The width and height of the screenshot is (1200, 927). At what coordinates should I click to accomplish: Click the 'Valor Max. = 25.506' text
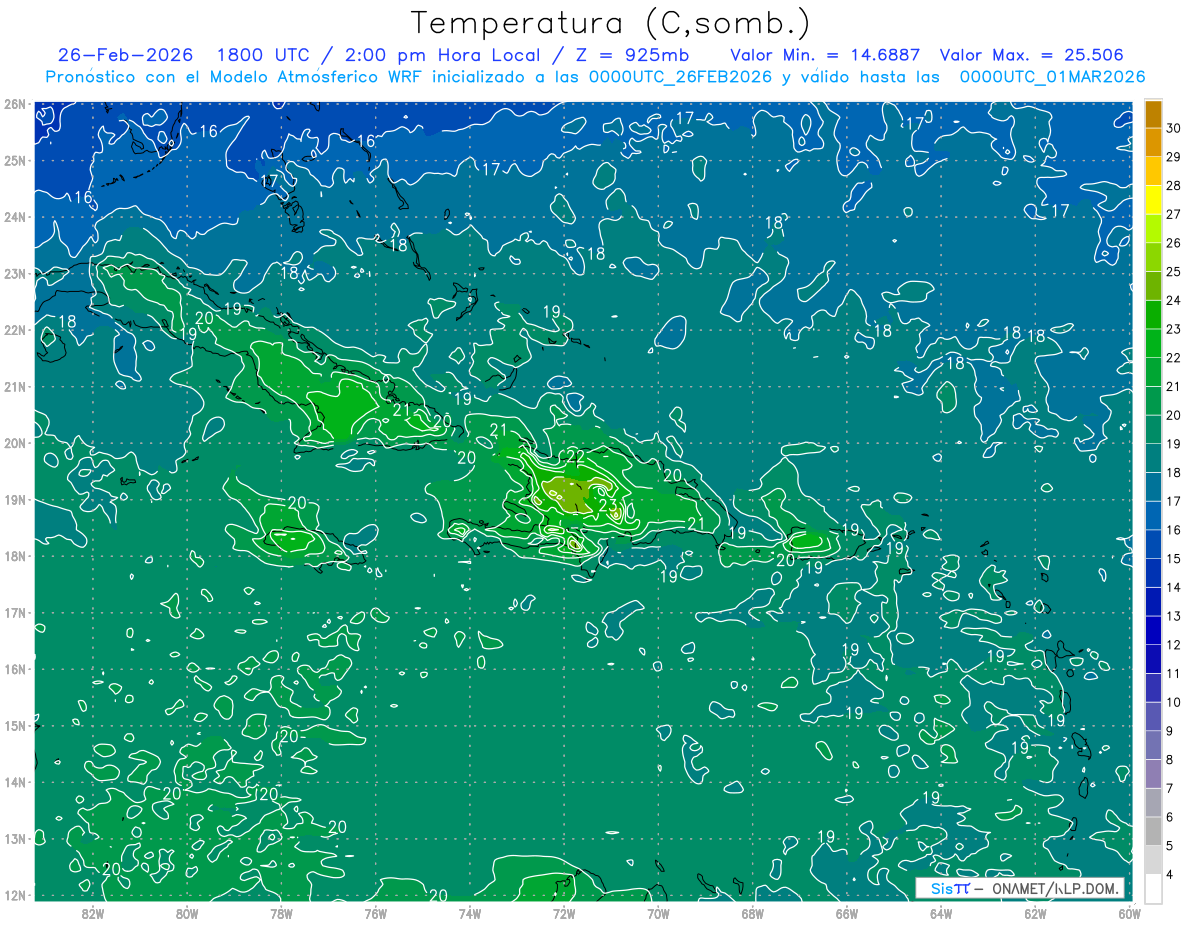[1031, 55]
